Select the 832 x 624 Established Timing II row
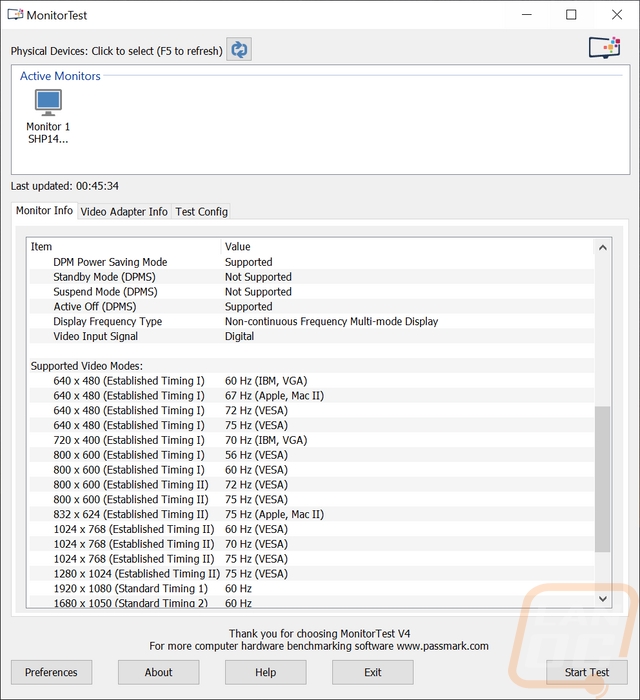Viewport: 640px width, 700px height. coord(312,514)
